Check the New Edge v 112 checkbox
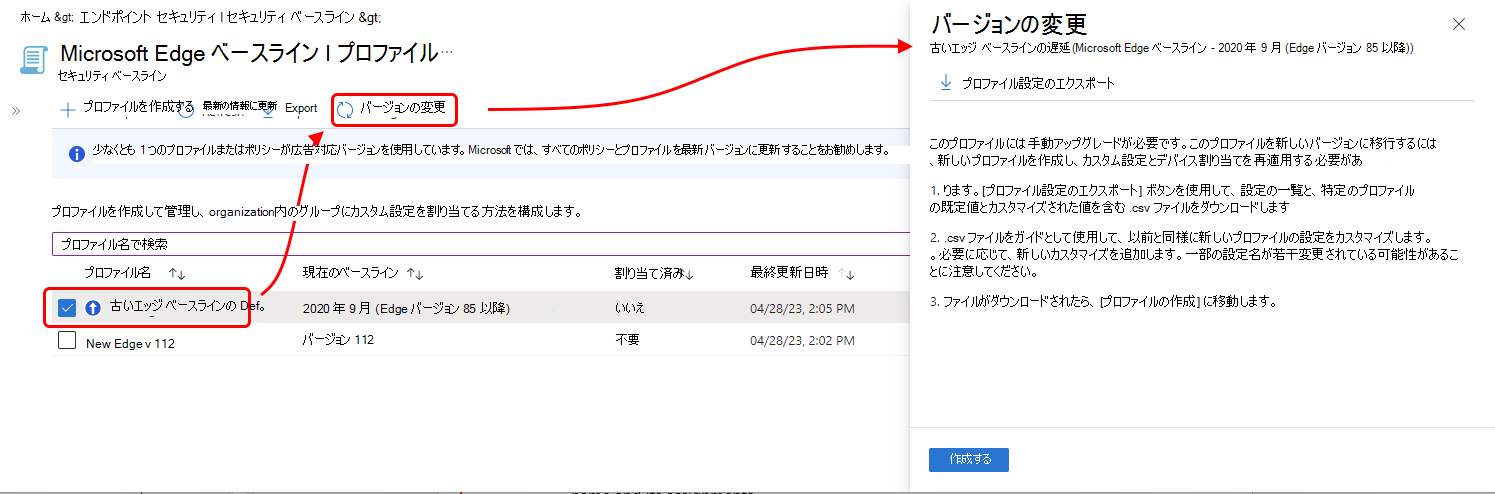 (67, 341)
